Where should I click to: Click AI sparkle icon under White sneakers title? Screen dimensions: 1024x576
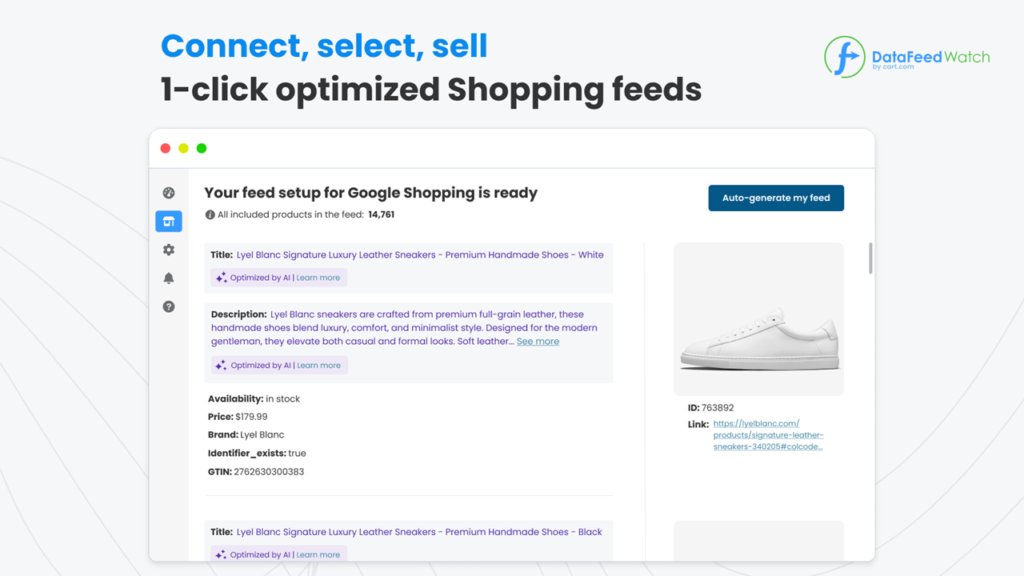pos(221,278)
